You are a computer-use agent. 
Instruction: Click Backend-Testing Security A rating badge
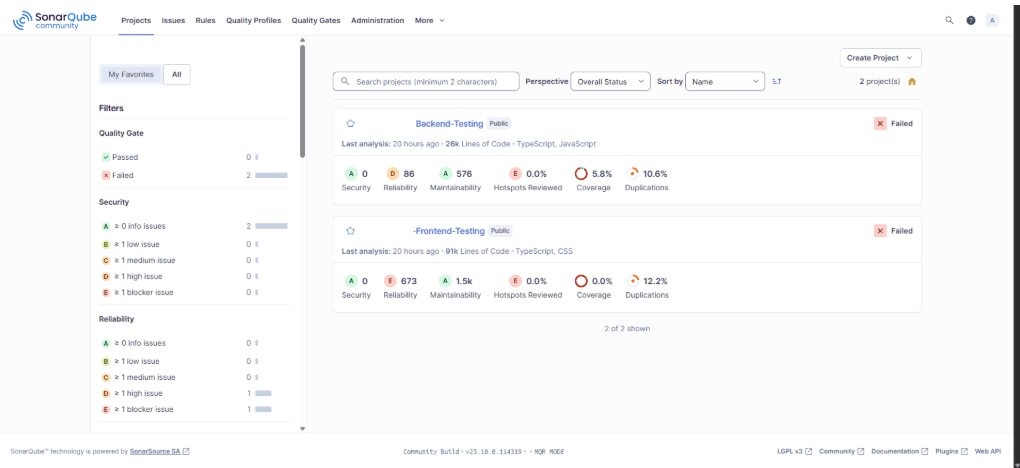click(x=351, y=174)
